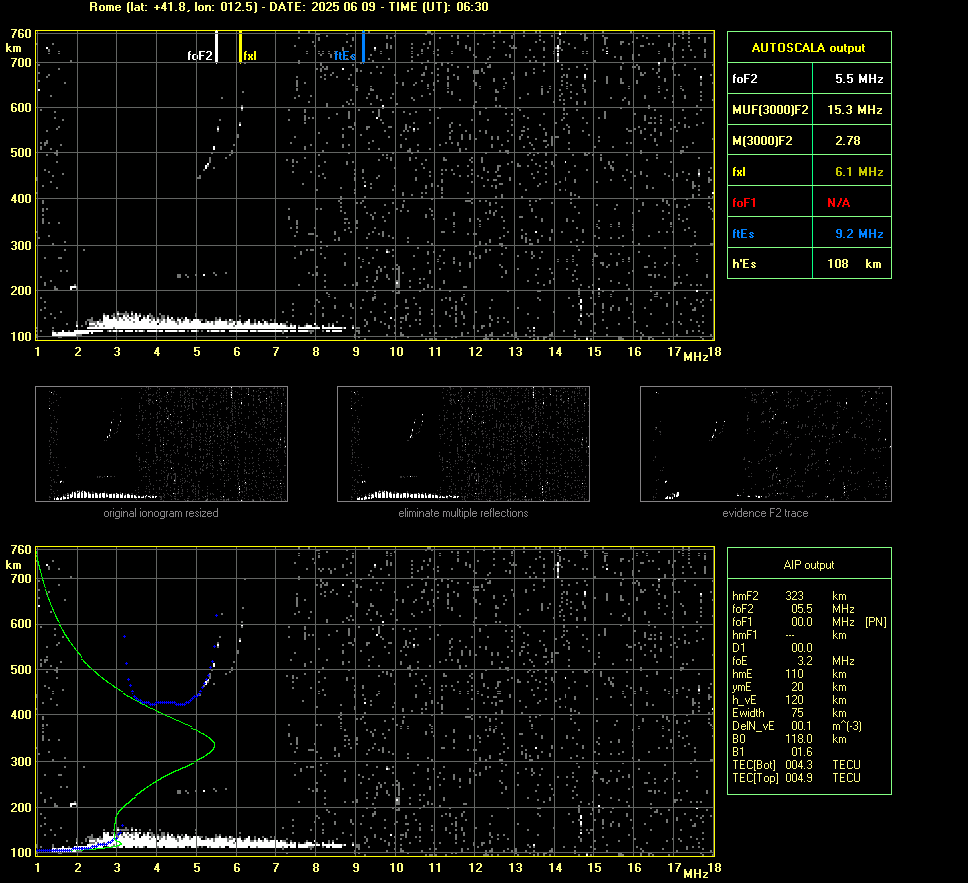Viewport: 968px width, 883px height.
Task: Click the h'Es 108 km value
Action: click(854, 264)
